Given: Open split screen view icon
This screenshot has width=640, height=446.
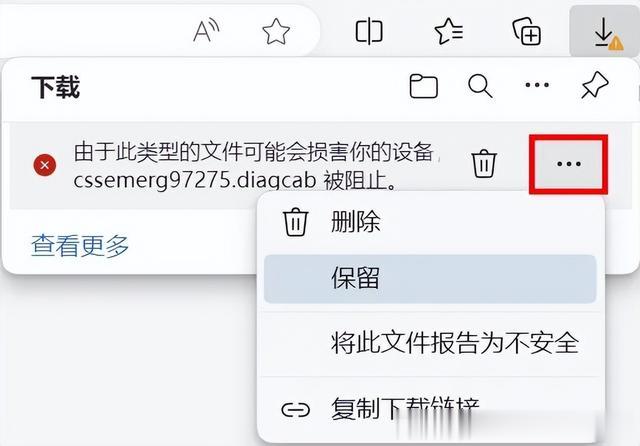Looking at the screenshot, I should [369, 31].
